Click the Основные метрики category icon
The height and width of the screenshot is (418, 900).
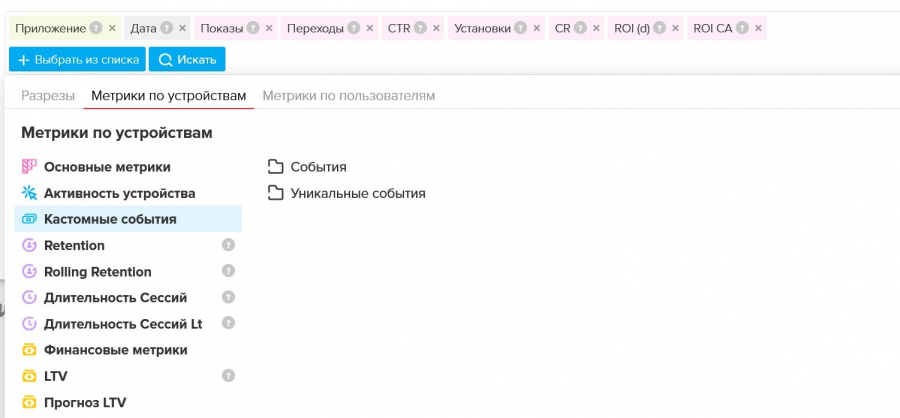coord(29,167)
